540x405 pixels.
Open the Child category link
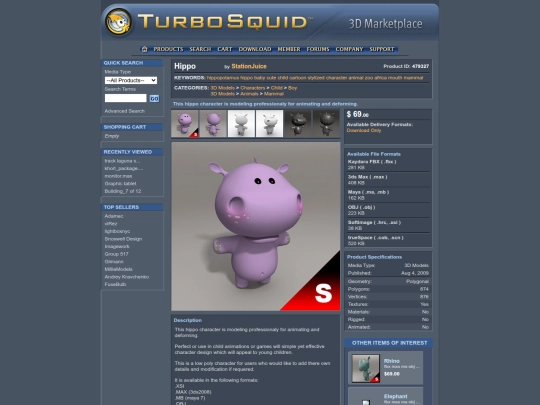[277, 88]
